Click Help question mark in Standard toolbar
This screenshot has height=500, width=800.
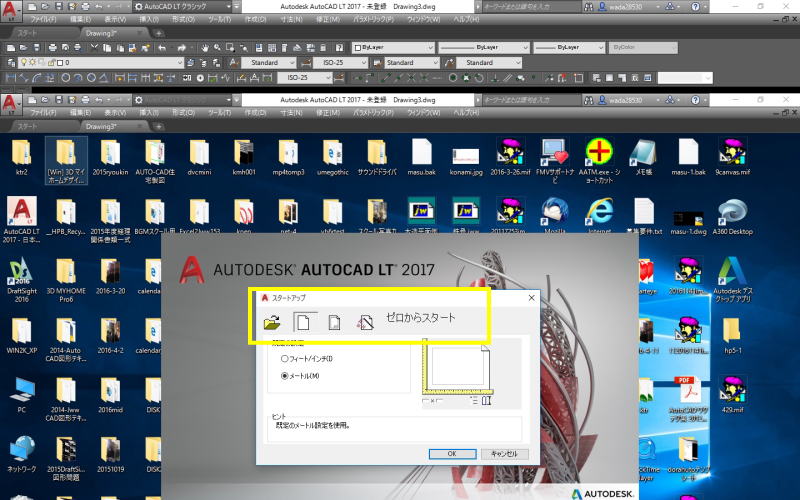coord(339,47)
